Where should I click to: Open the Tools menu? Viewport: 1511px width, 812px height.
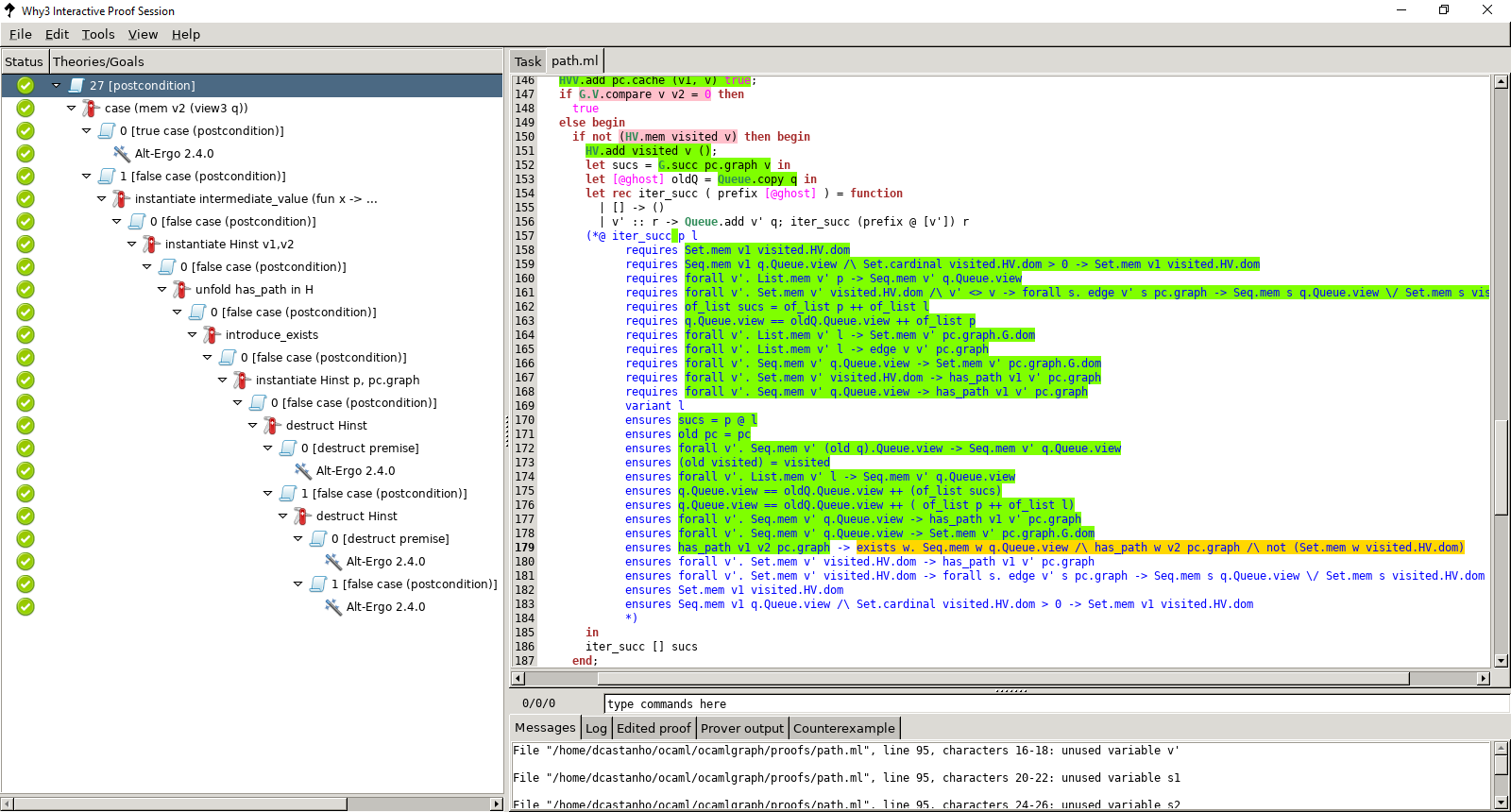click(x=98, y=34)
